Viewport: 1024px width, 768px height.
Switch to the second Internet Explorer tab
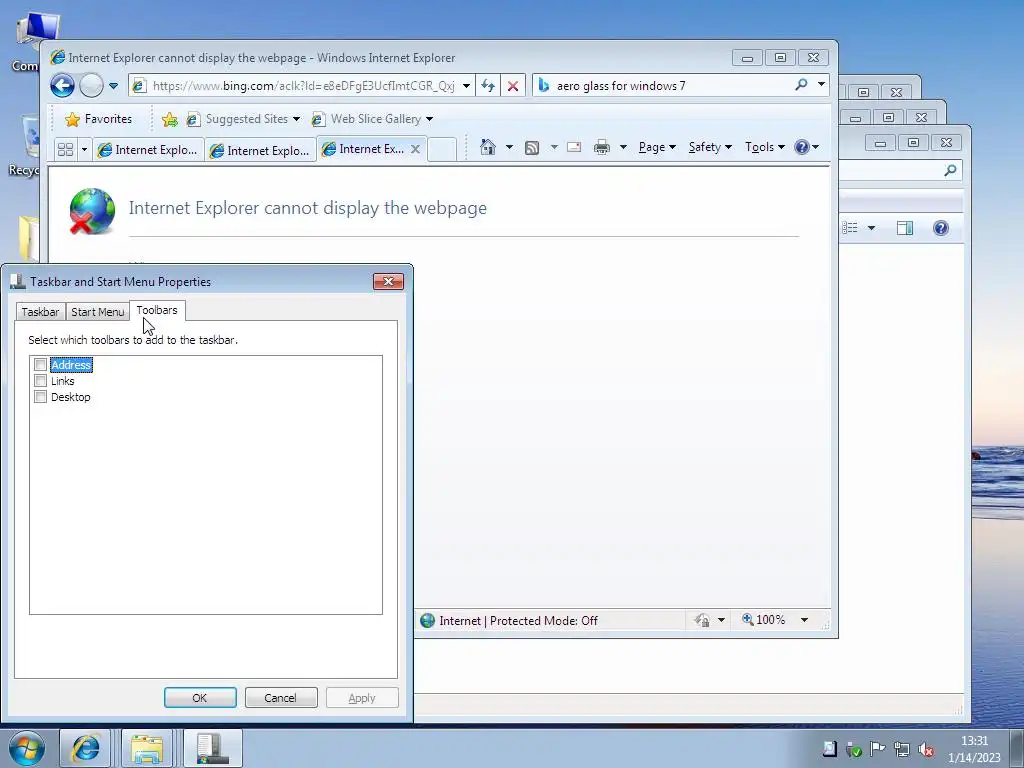260,150
